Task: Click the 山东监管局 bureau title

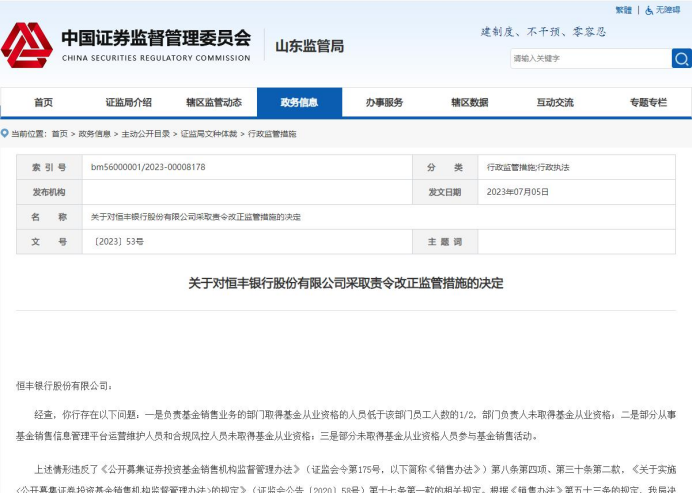Action: coord(310,46)
